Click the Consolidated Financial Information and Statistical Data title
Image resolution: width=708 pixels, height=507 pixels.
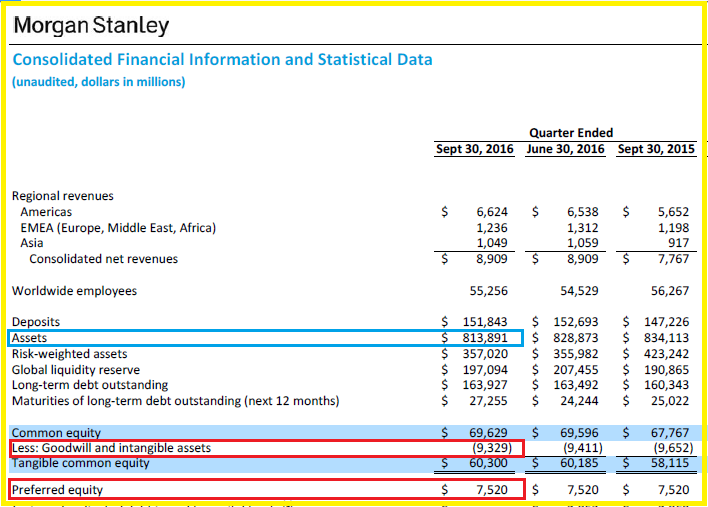pyautogui.click(x=222, y=60)
